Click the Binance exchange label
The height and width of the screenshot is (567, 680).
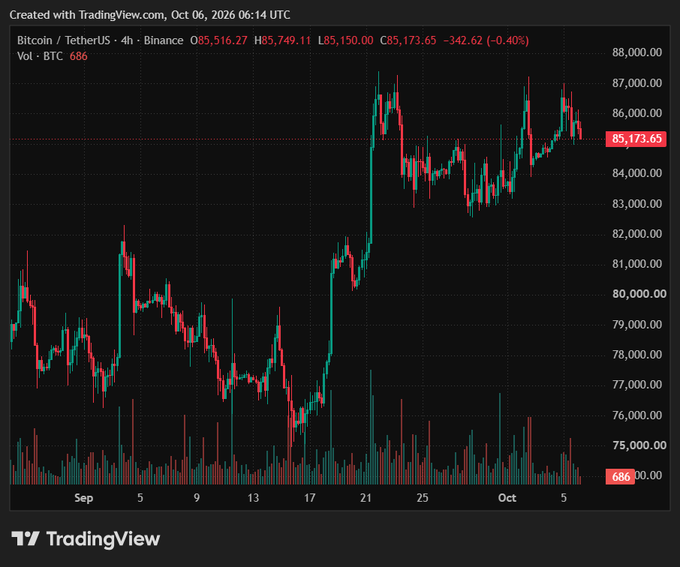coord(163,40)
